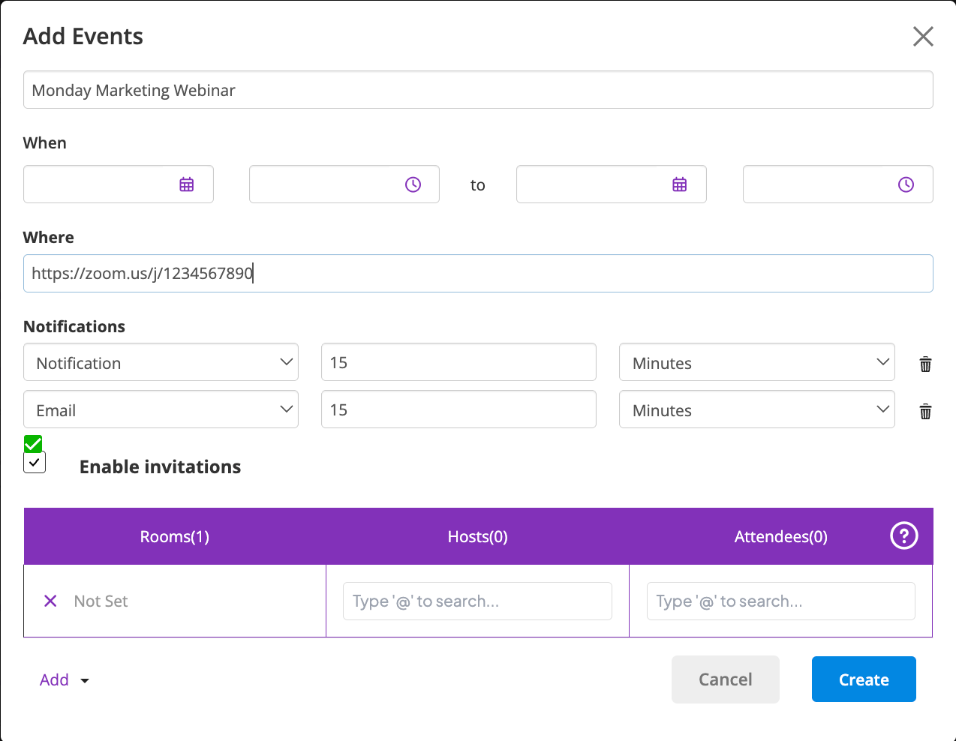This screenshot has width=956, height=741.
Task: Click the Enable invitations label
Action: pyautogui.click(x=160, y=467)
